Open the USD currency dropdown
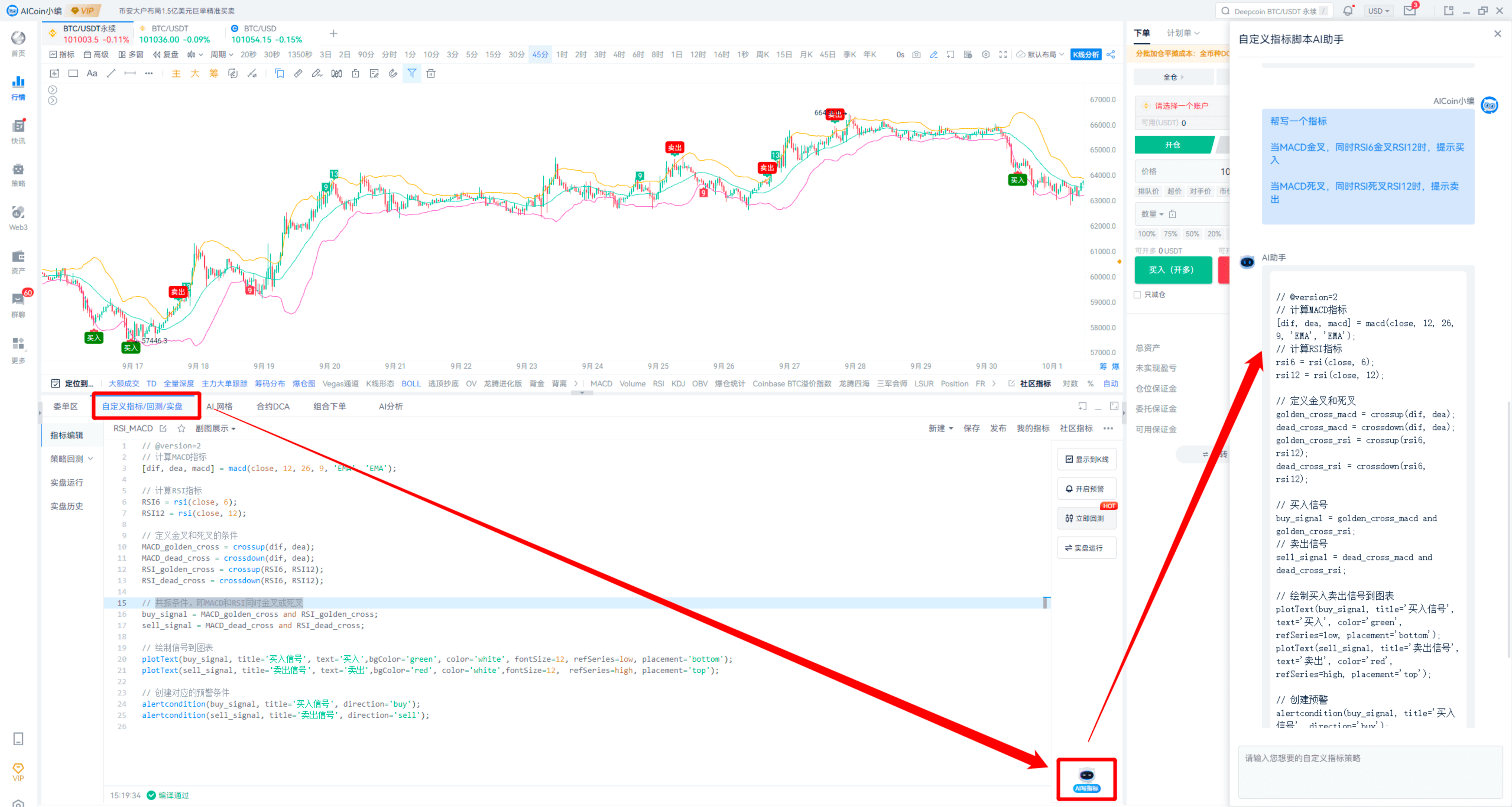 [x=1378, y=11]
